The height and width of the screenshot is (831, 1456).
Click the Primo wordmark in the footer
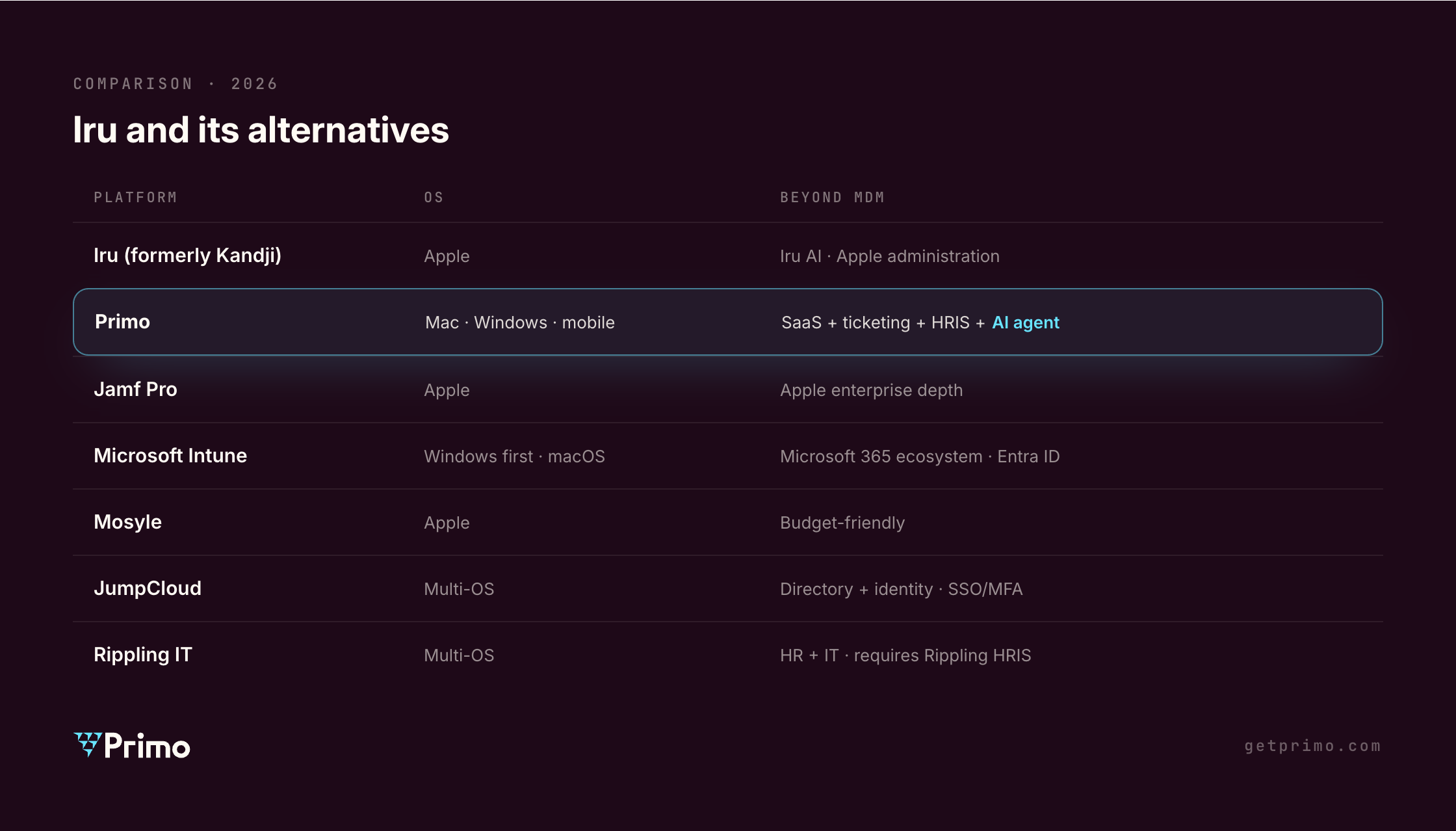click(x=147, y=746)
